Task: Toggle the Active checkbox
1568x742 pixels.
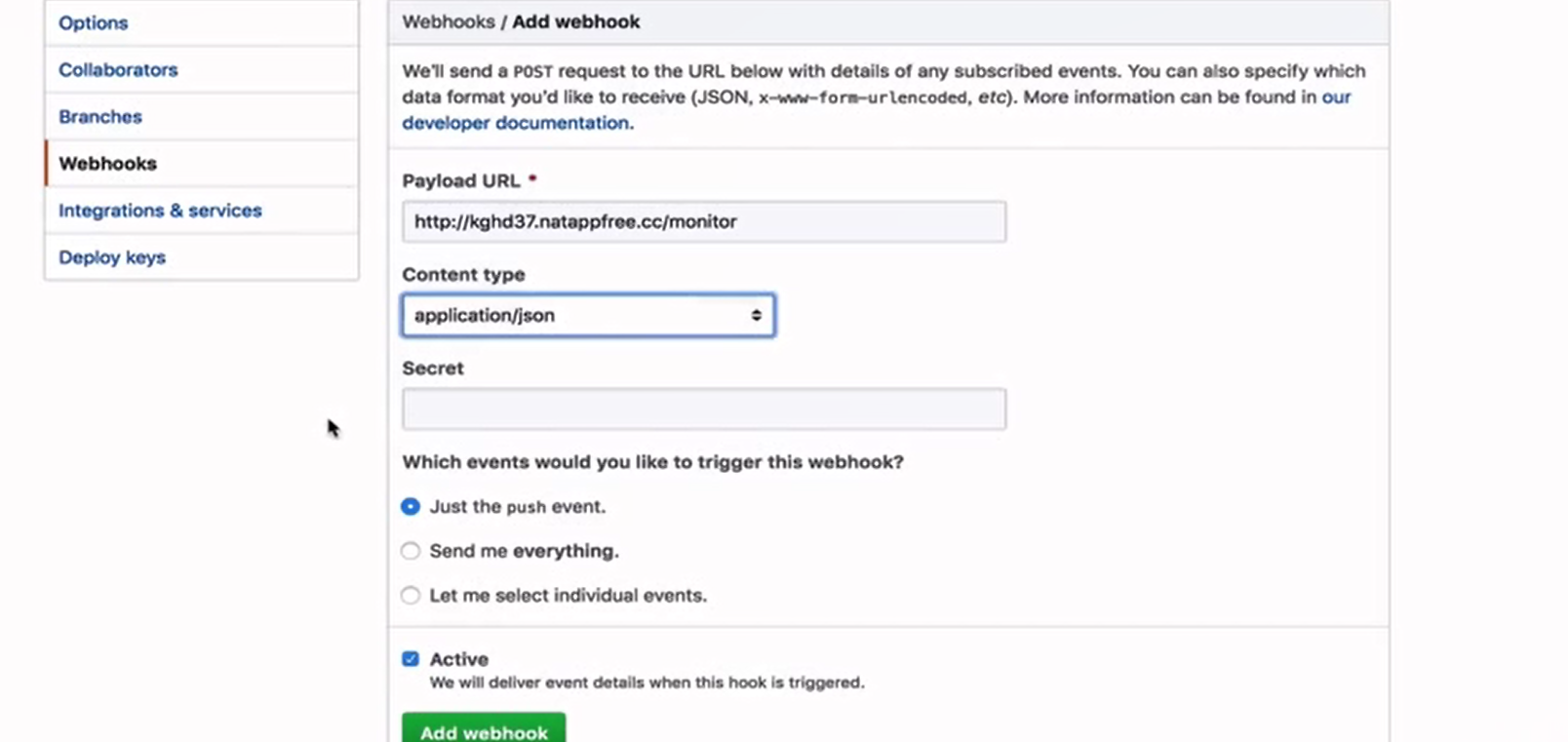Action: pos(411,659)
